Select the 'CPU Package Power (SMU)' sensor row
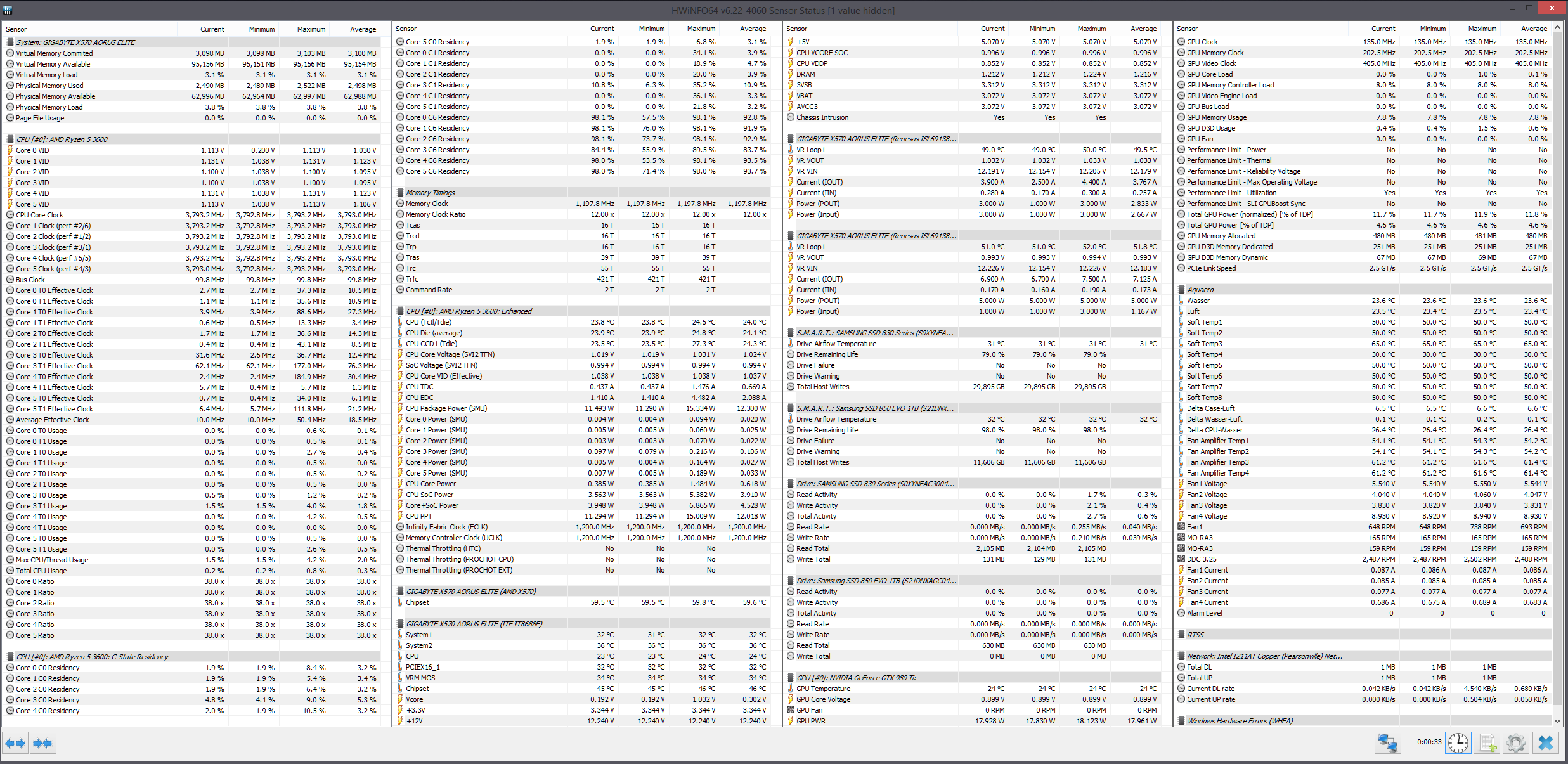Screen dimensions: 1568x764 [x=446, y=408]
